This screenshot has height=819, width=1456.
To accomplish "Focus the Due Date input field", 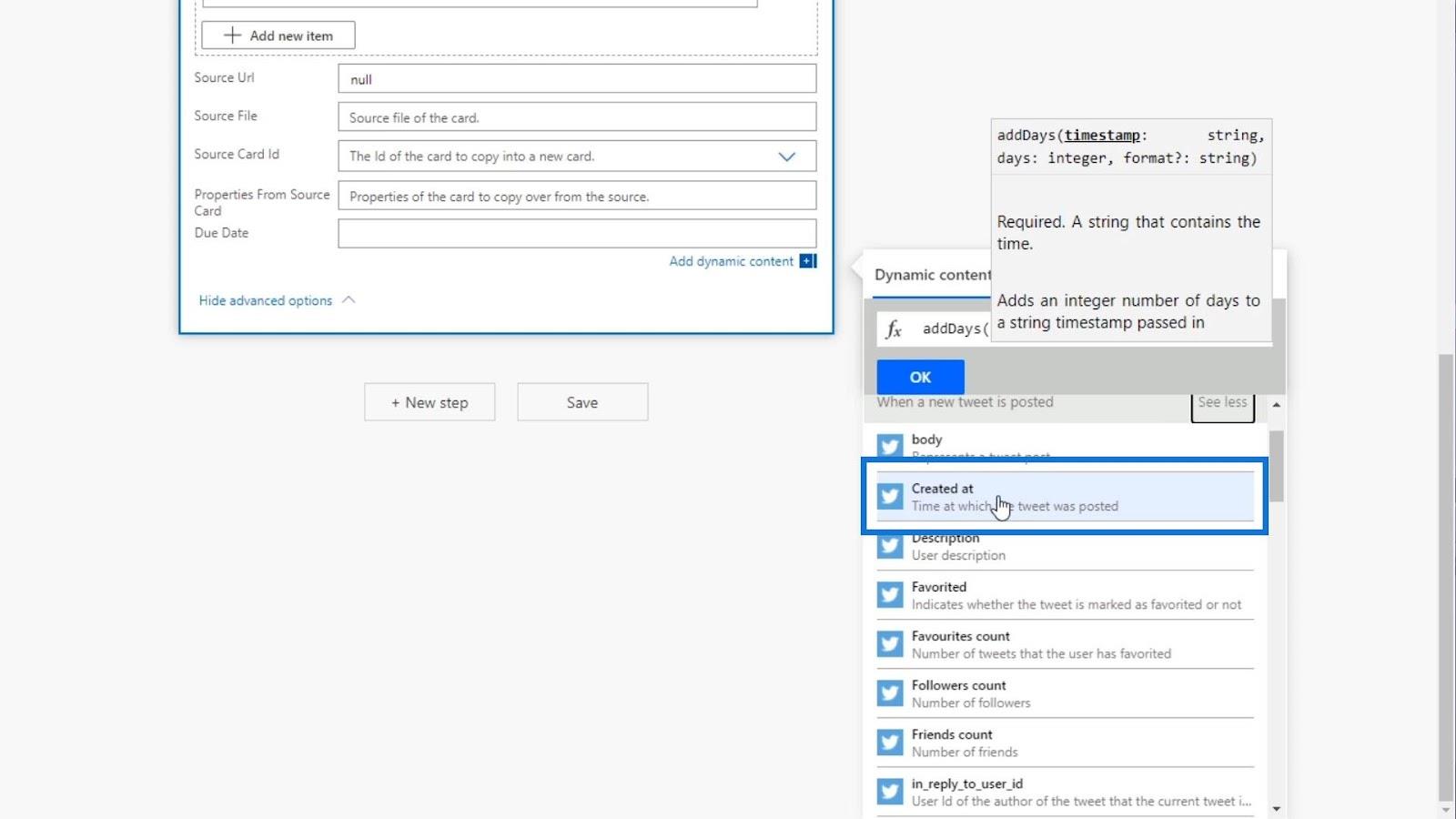I will (577, 233).
